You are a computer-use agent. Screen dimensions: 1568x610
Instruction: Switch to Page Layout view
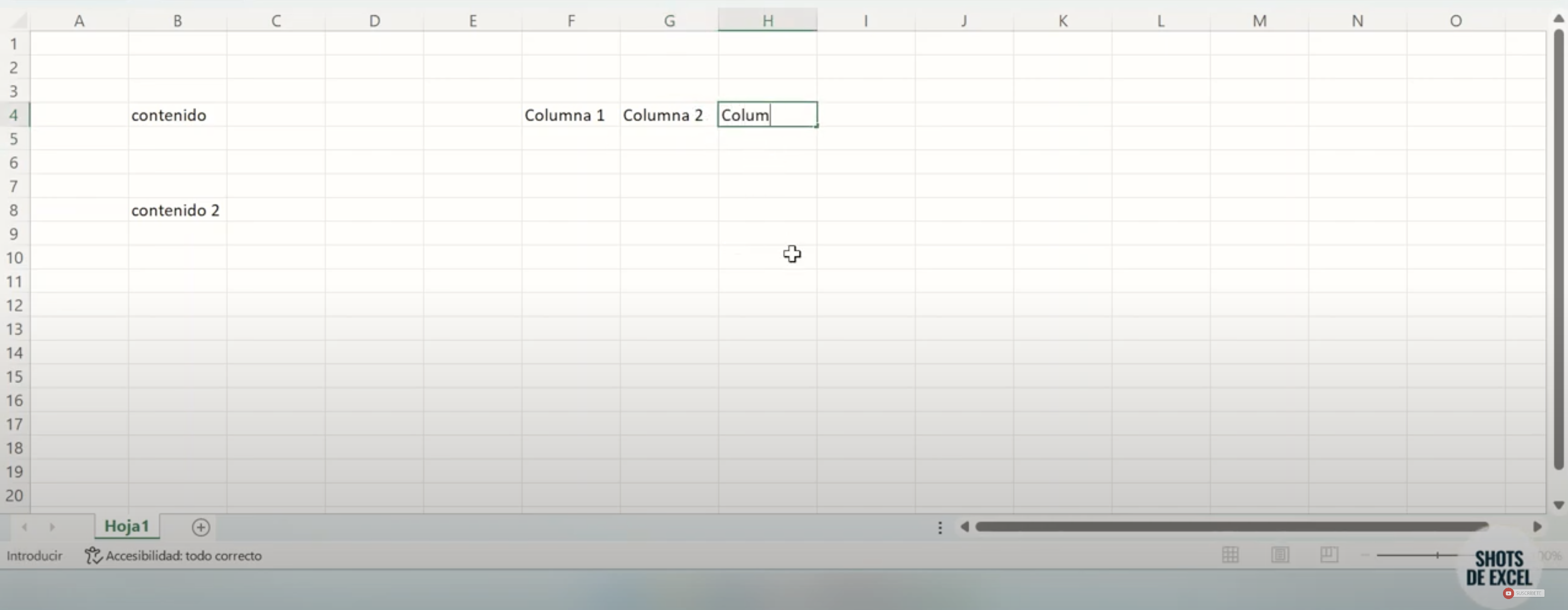point(1280,554)
